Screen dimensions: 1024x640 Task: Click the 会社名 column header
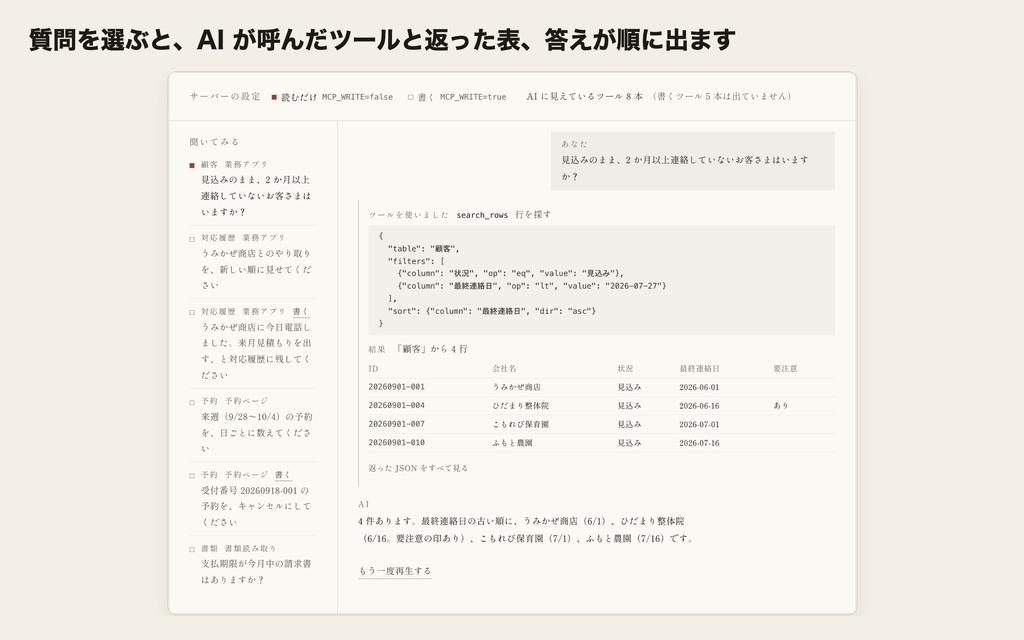tap(504, 369)
